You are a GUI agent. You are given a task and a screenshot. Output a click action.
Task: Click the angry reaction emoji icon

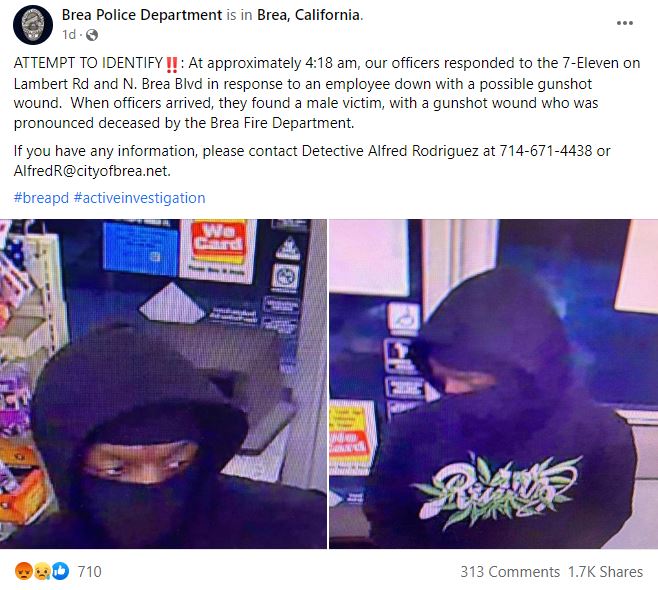pyautogui.click(x=24, y=571)
